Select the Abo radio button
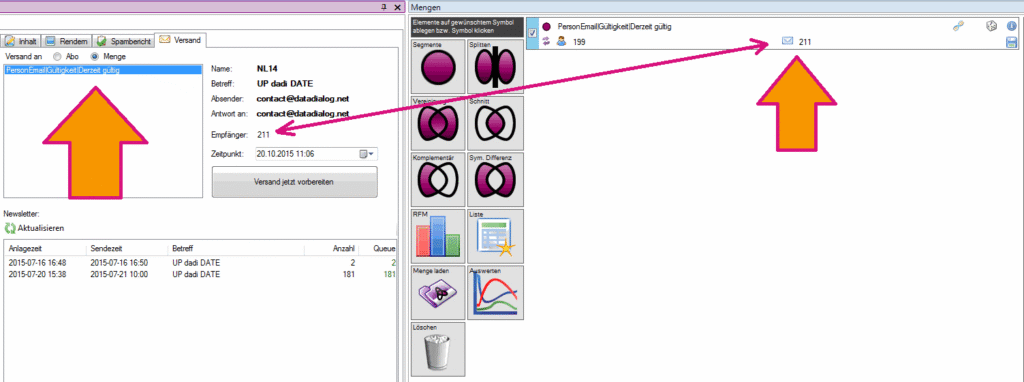This screenshot has height=382, width=1024. [x=57, y=57]
